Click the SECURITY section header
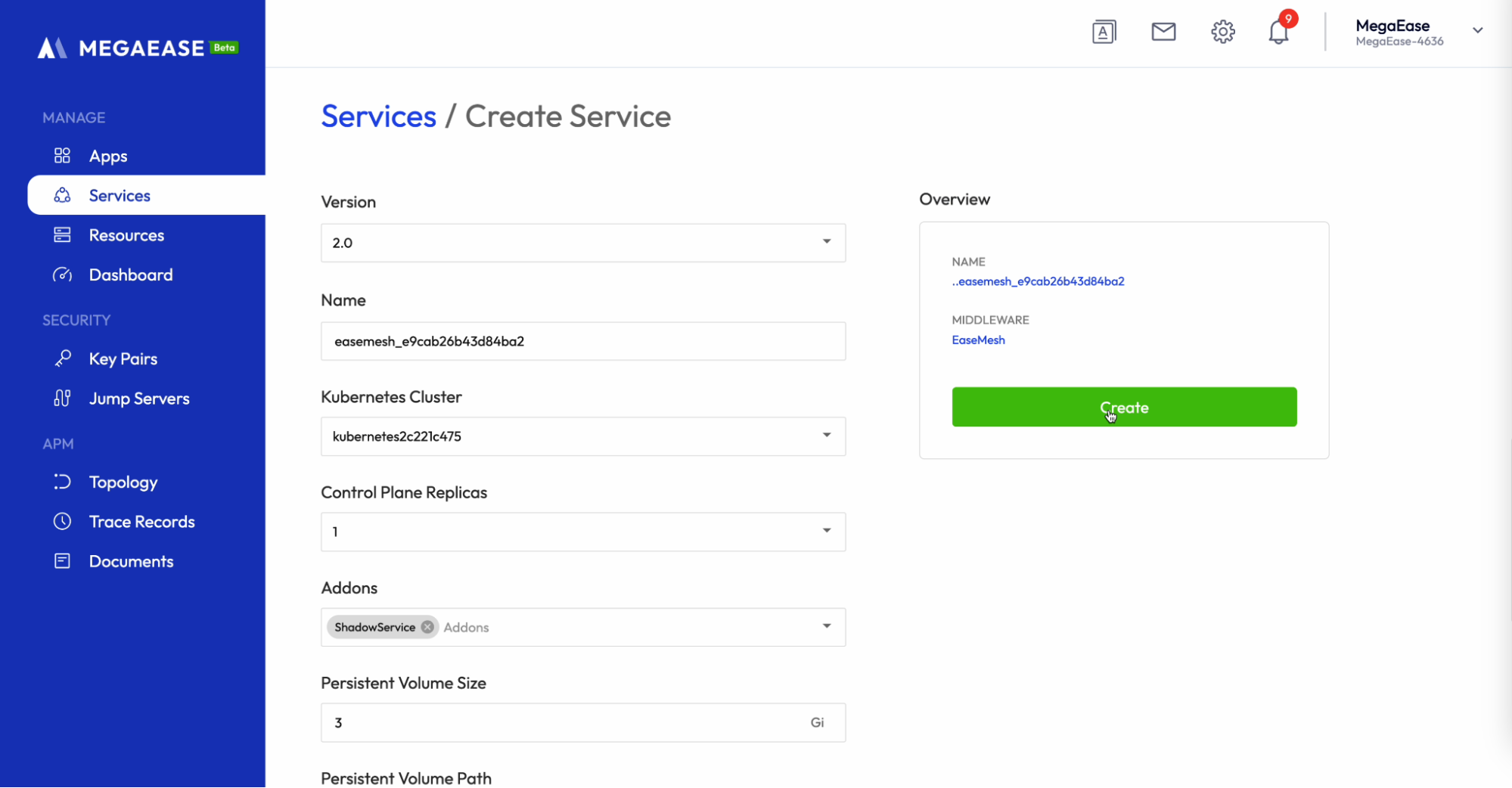1512x788 pixels. [76, 320]
